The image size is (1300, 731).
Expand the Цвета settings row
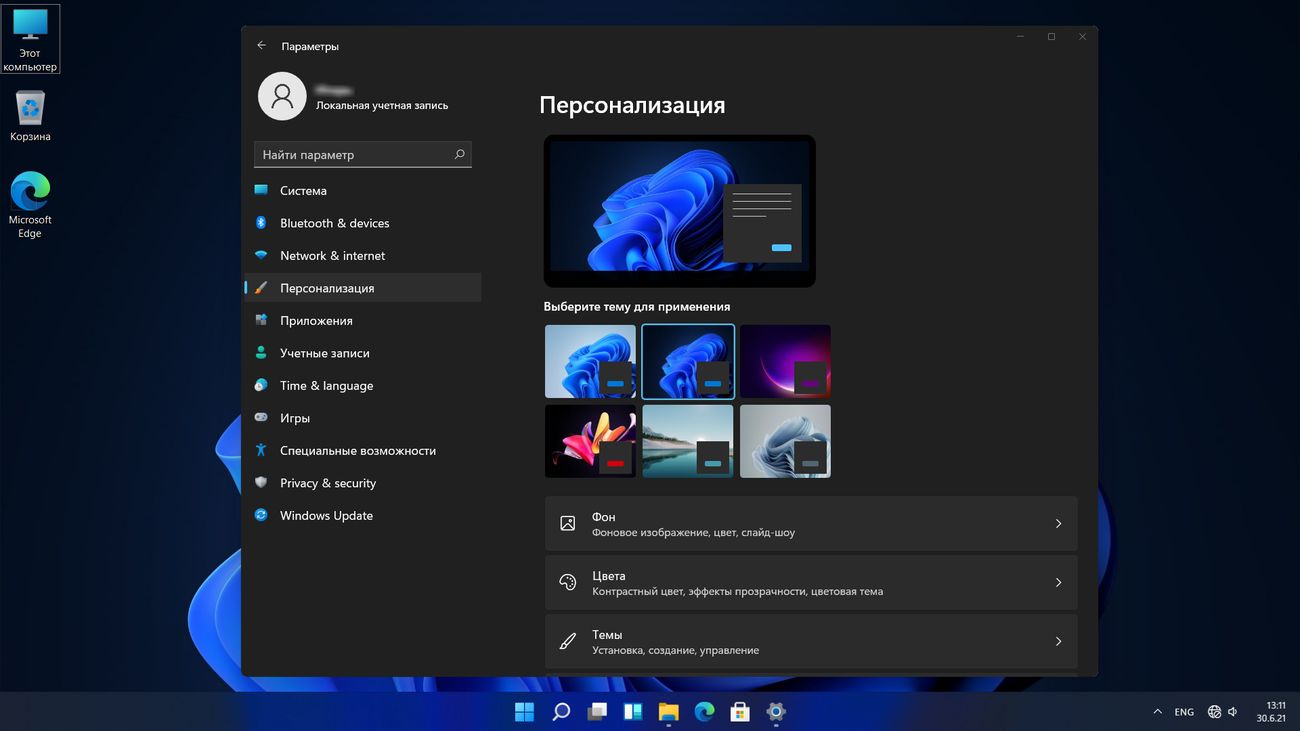pyautogui.click(x=810, y=583)
